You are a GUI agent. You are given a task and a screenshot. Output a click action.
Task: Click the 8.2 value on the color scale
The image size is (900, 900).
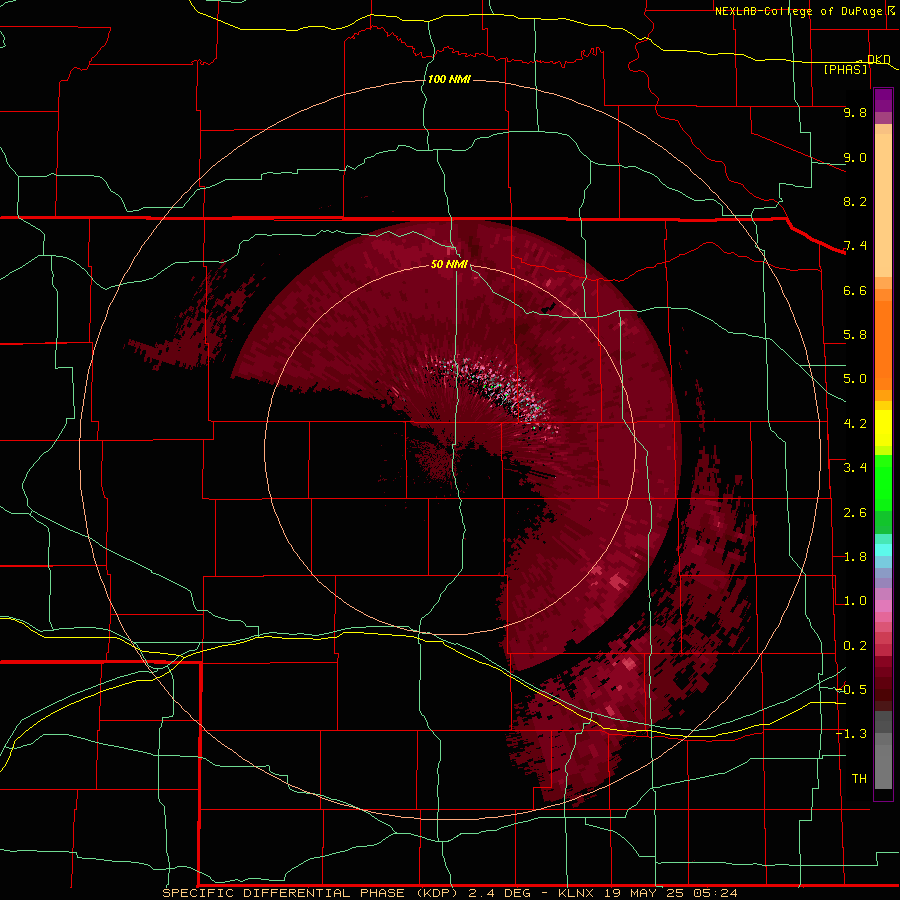coord(855,201)
